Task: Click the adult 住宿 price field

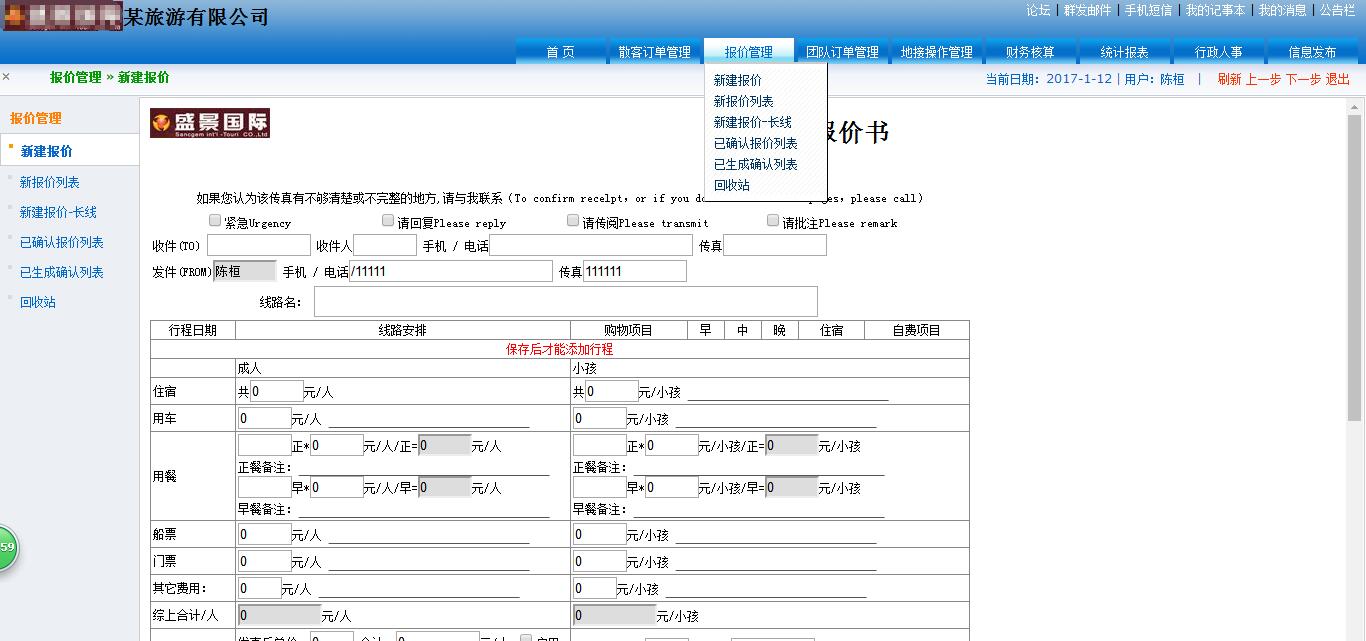Action: [x=277, y=391]
